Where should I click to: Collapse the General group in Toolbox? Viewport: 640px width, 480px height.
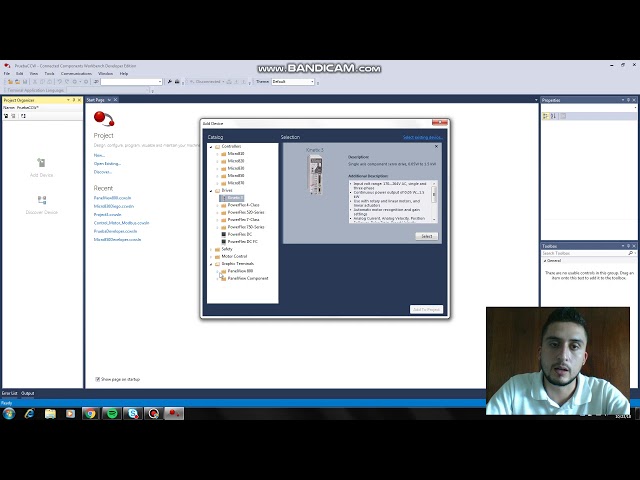pos(544,260)
